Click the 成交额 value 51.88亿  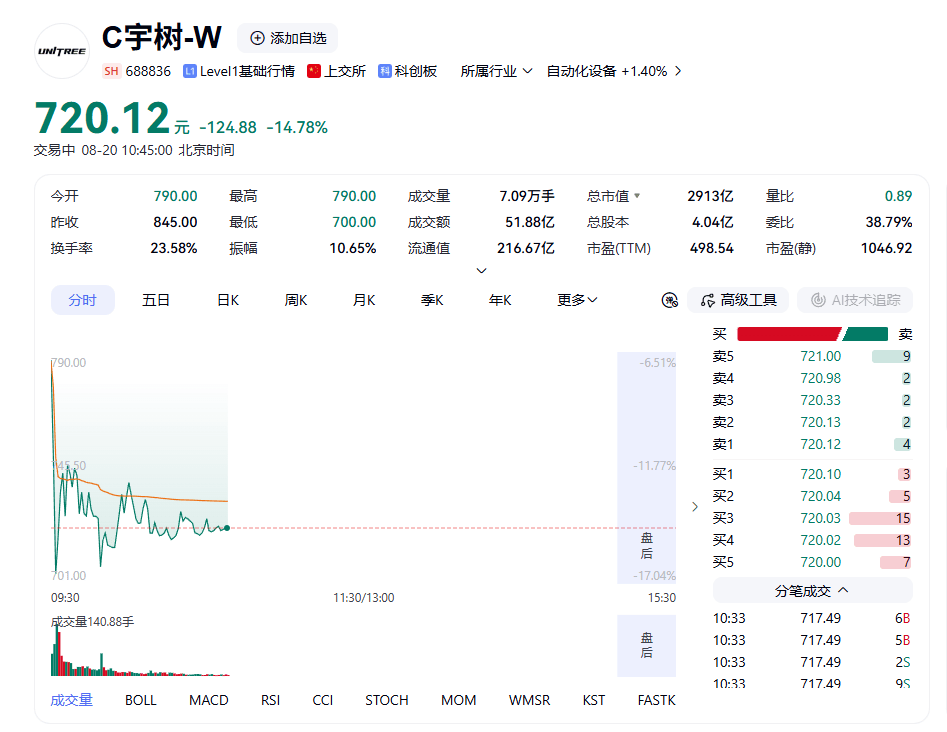pyautogui.click(x=530, y=222)
